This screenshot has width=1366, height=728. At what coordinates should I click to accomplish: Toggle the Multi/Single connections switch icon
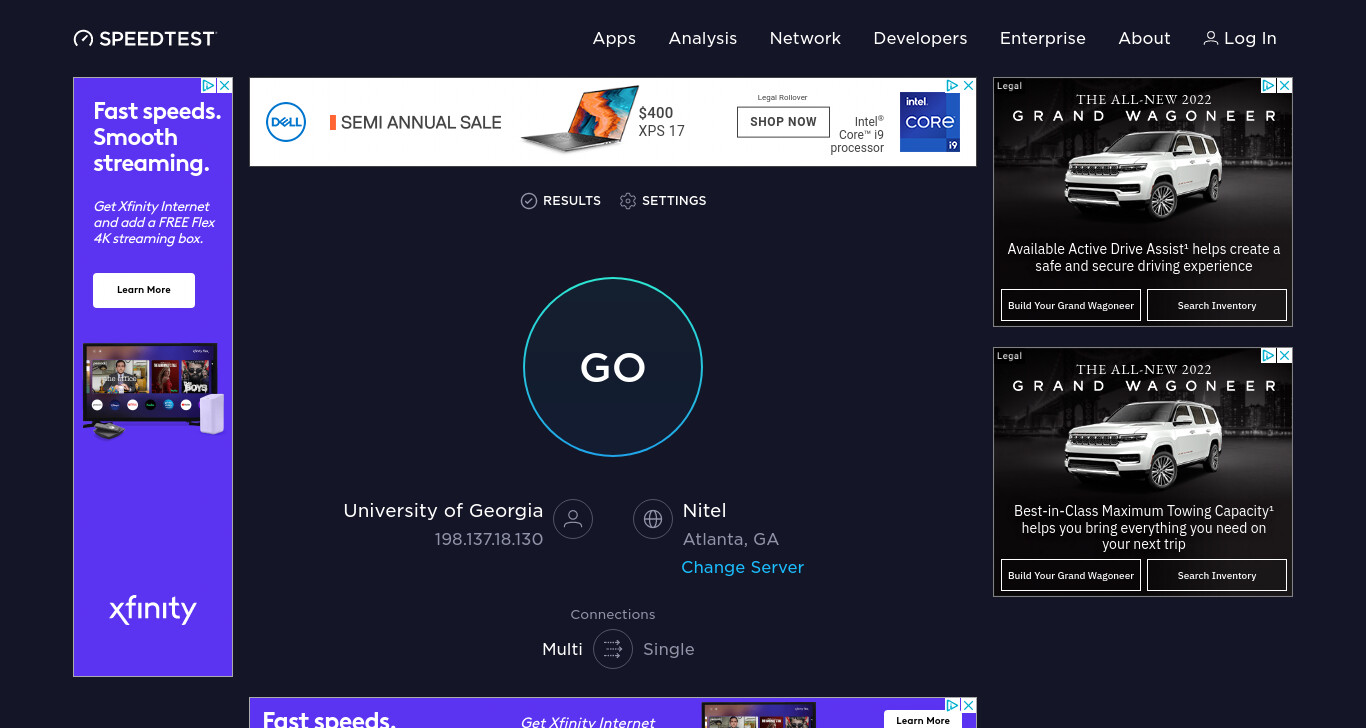click(x=613, y=649)
